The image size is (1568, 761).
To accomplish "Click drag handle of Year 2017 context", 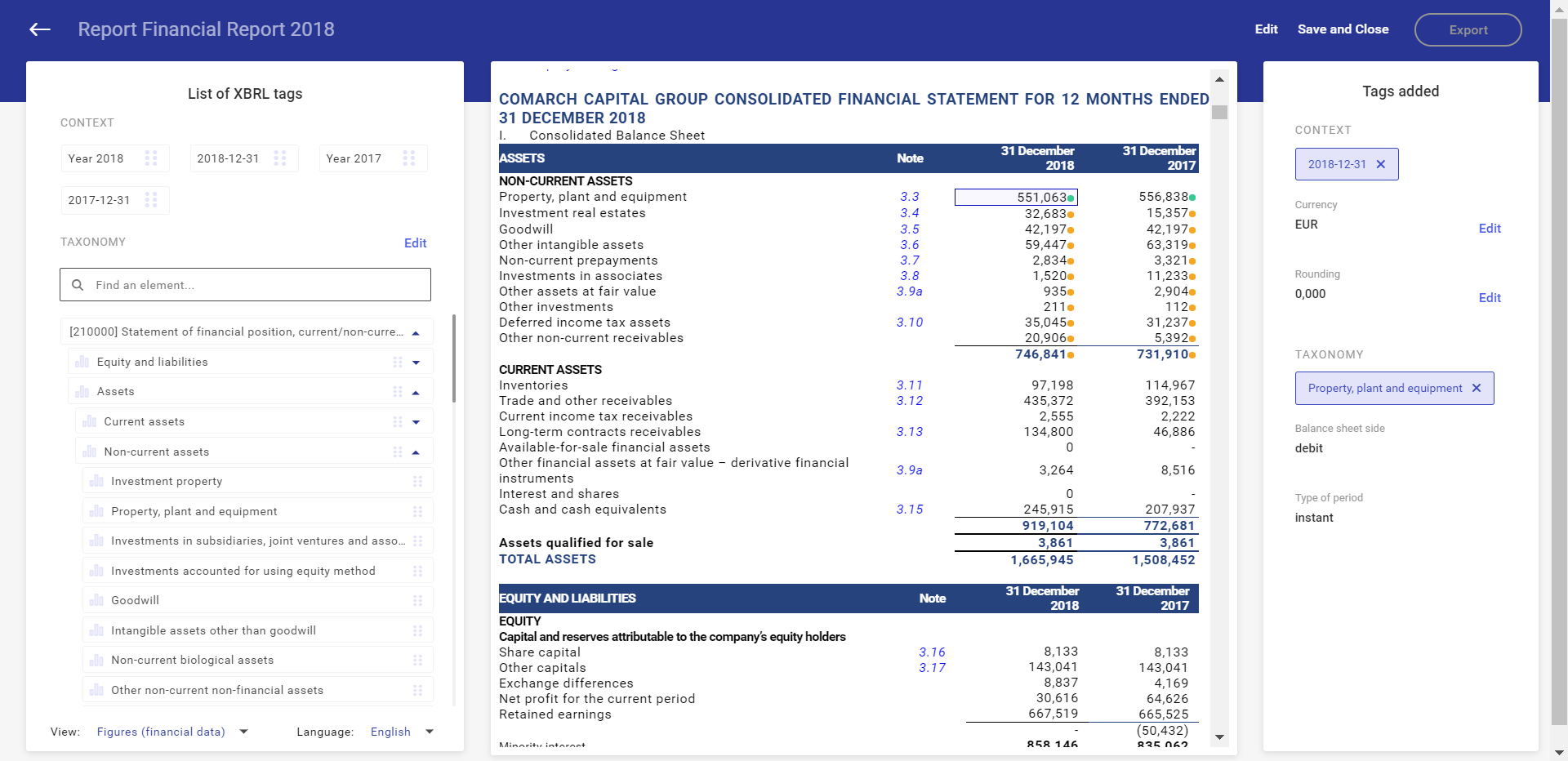I will tap(409, 158).
